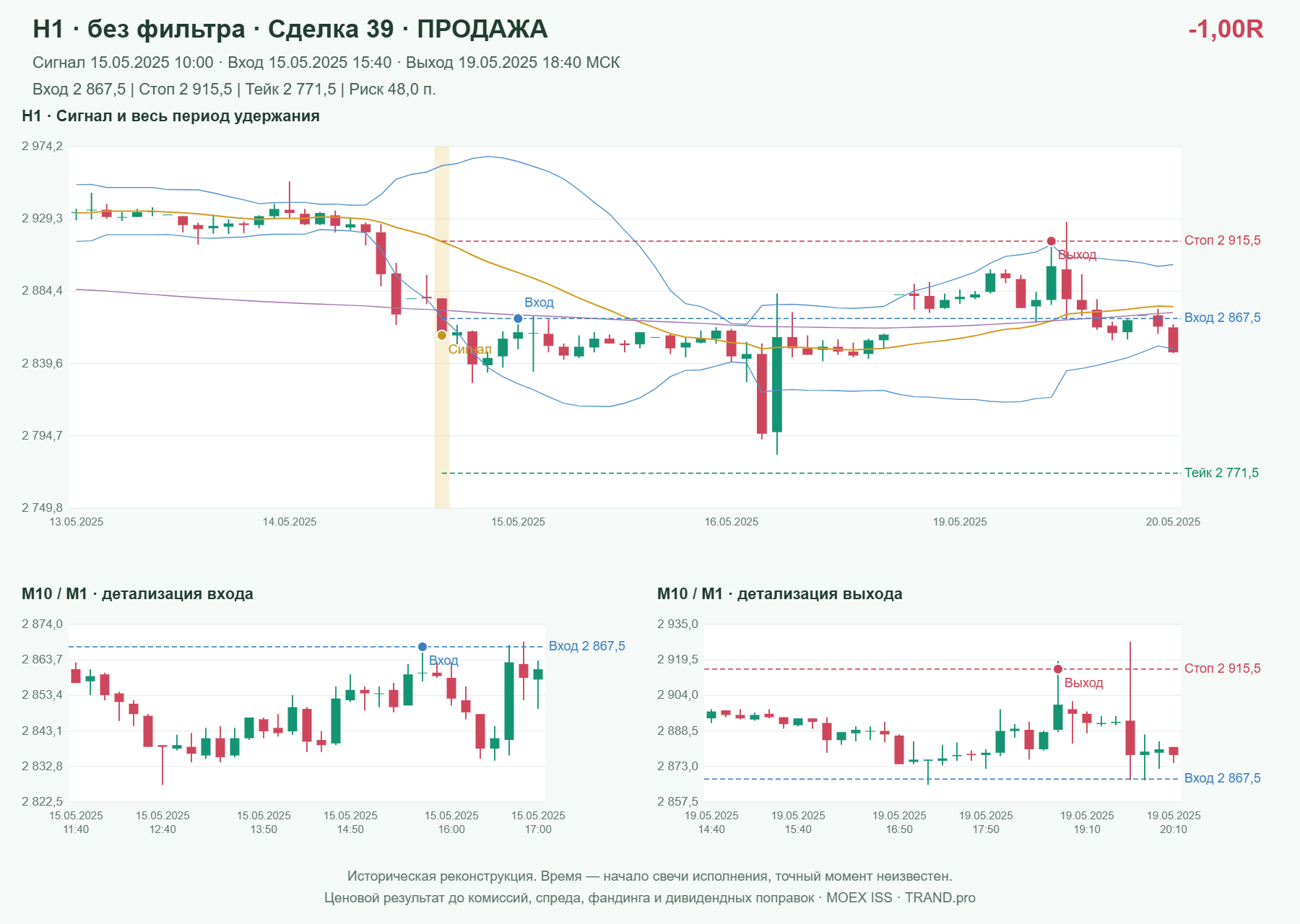Click heading 'M10 / M1 · детализация входа'
Image resolution: width=1300 pixels, height=924 pixels.
pos(137,594)
